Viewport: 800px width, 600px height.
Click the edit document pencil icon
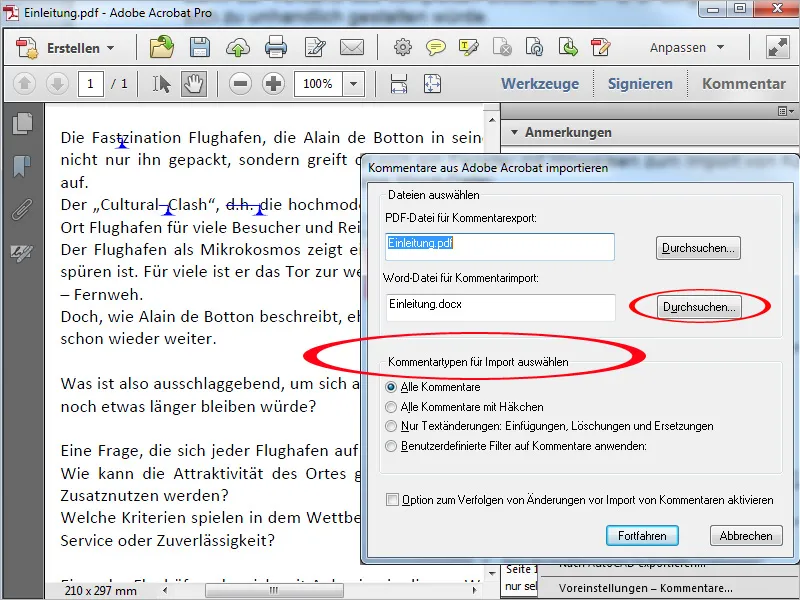point(314,47)
